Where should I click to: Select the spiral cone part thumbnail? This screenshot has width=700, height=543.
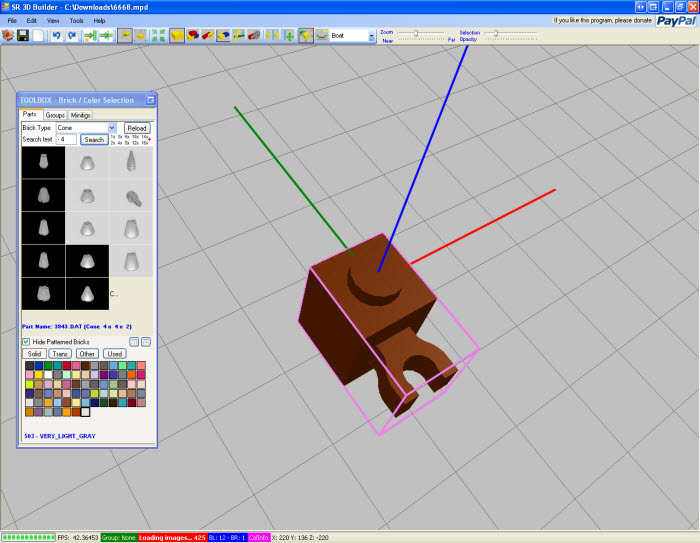click(x=130, y=163)
